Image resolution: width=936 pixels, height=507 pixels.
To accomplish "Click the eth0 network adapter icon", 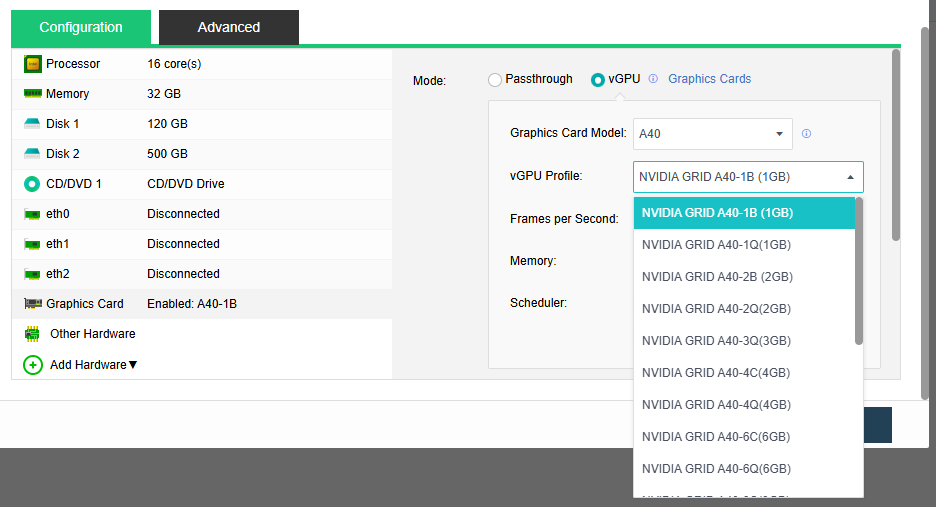I will (x=32, y=214).
